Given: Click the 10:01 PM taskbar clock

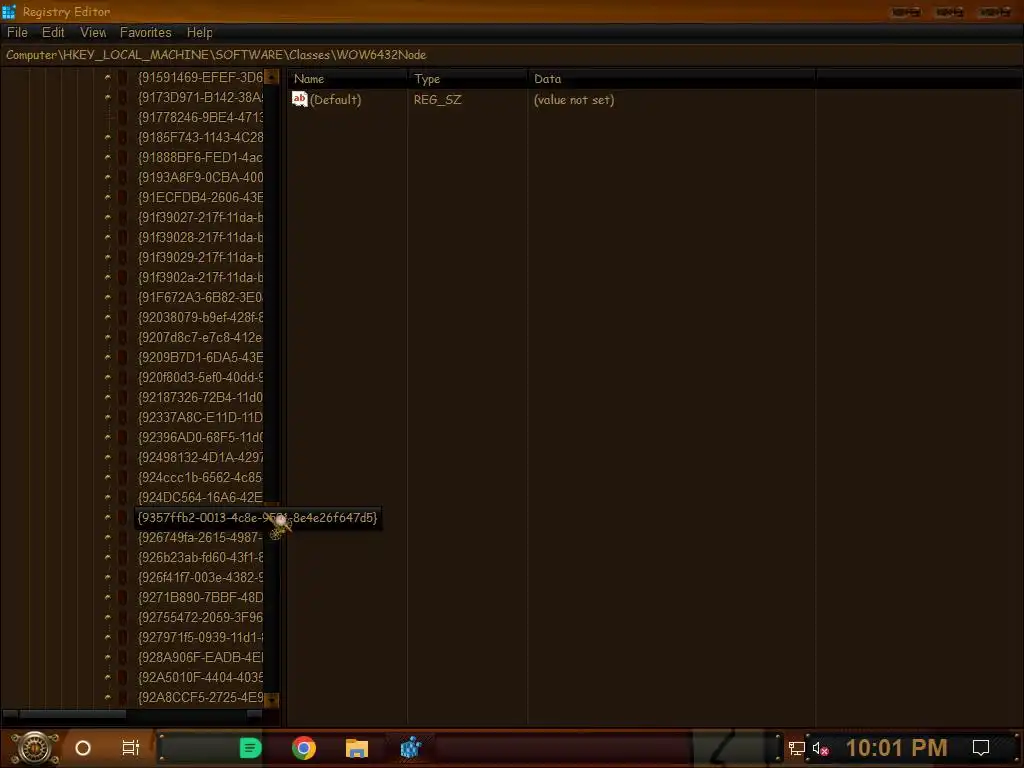Looking at the screenshot, I should click(x=896, y=748).
